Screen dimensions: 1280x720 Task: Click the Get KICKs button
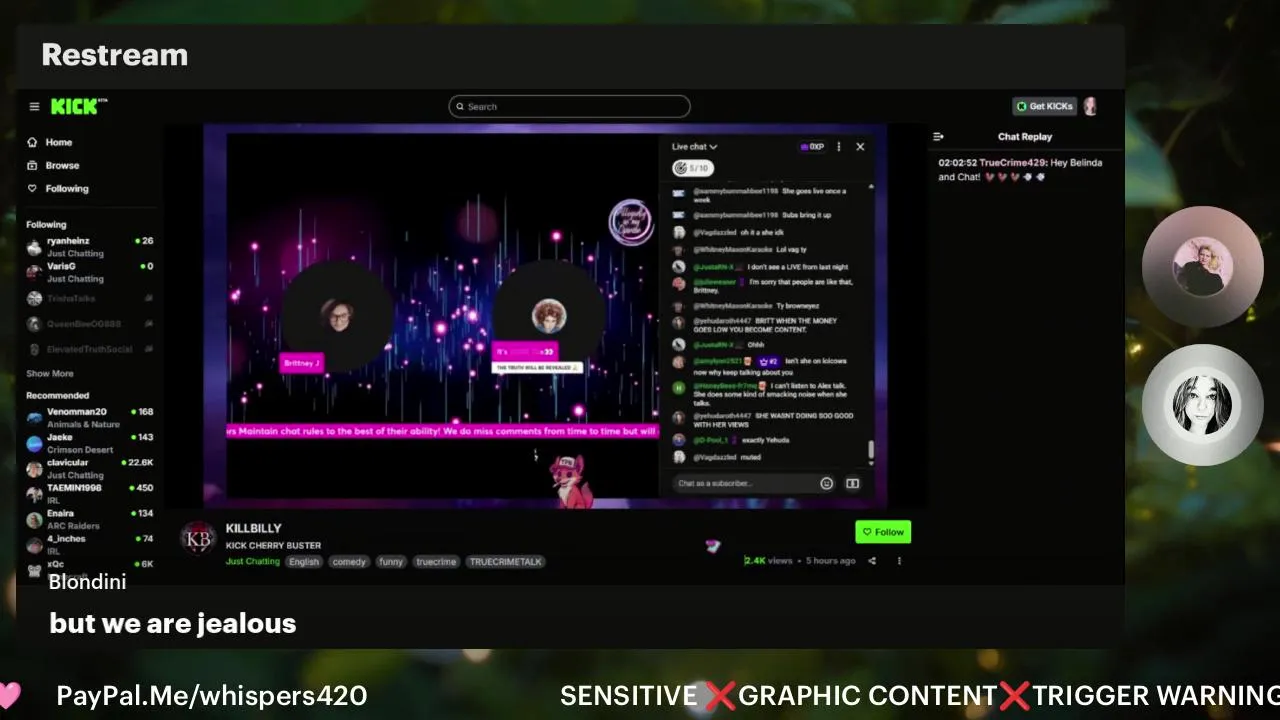1044,106
